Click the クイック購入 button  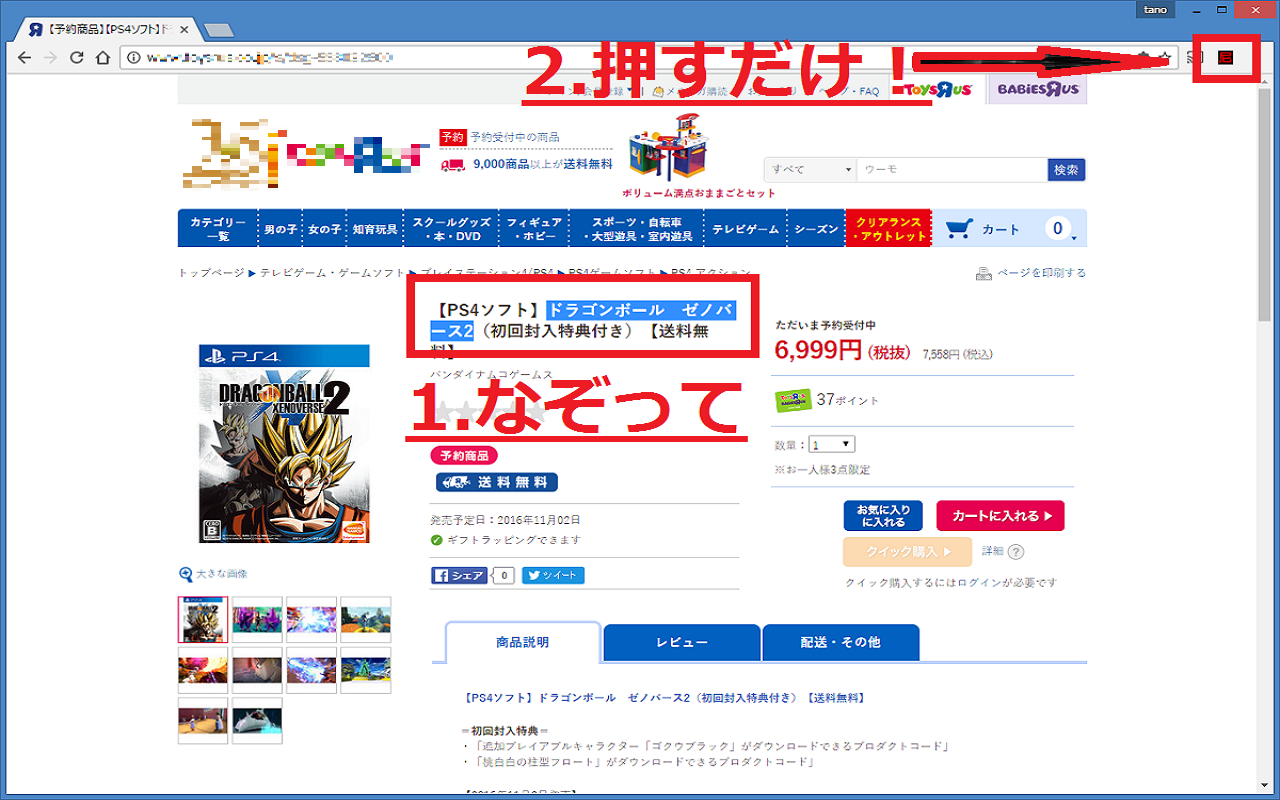(908, 551)
